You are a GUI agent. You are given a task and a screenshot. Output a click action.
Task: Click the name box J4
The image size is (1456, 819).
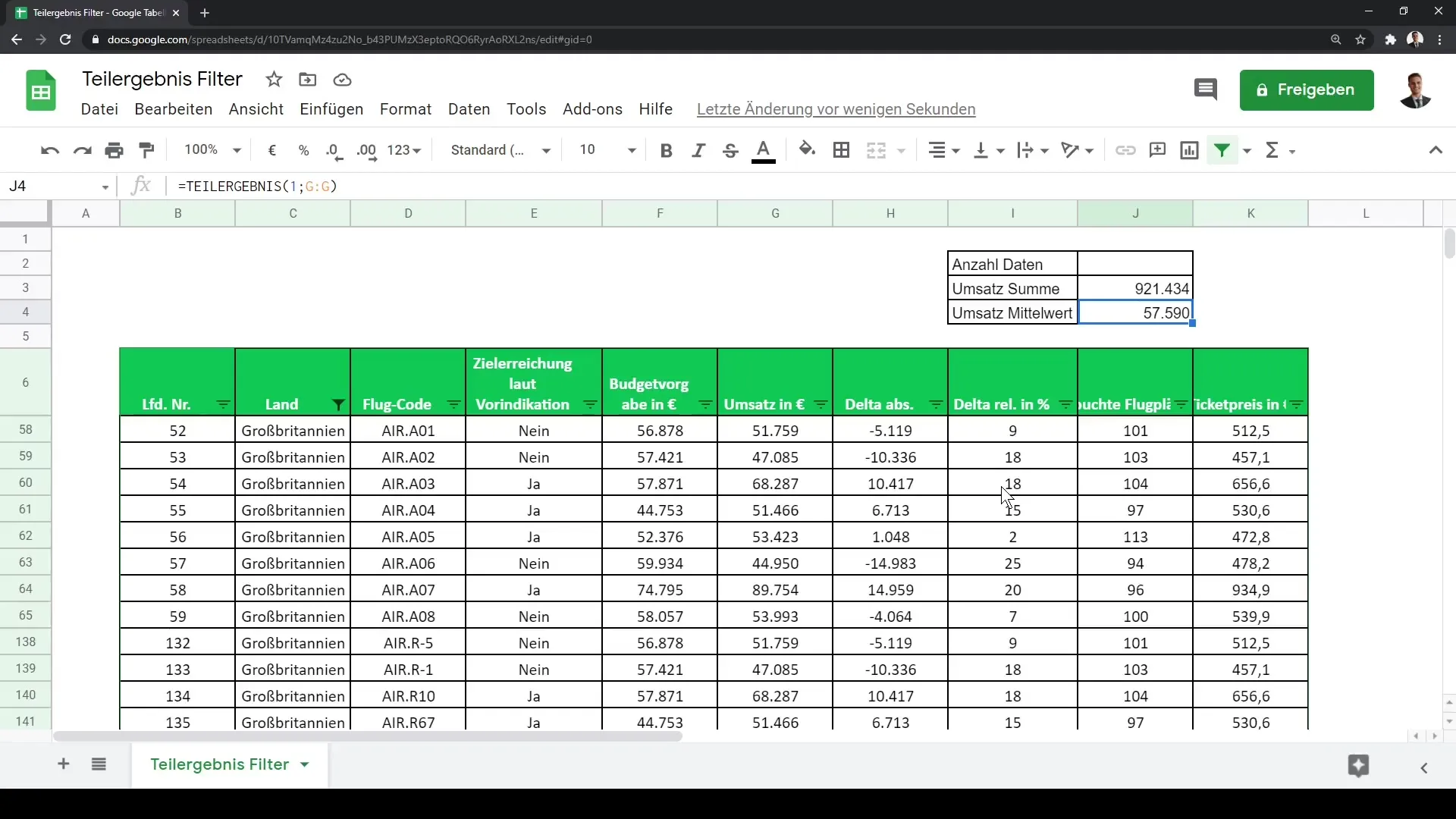point(59,187)
